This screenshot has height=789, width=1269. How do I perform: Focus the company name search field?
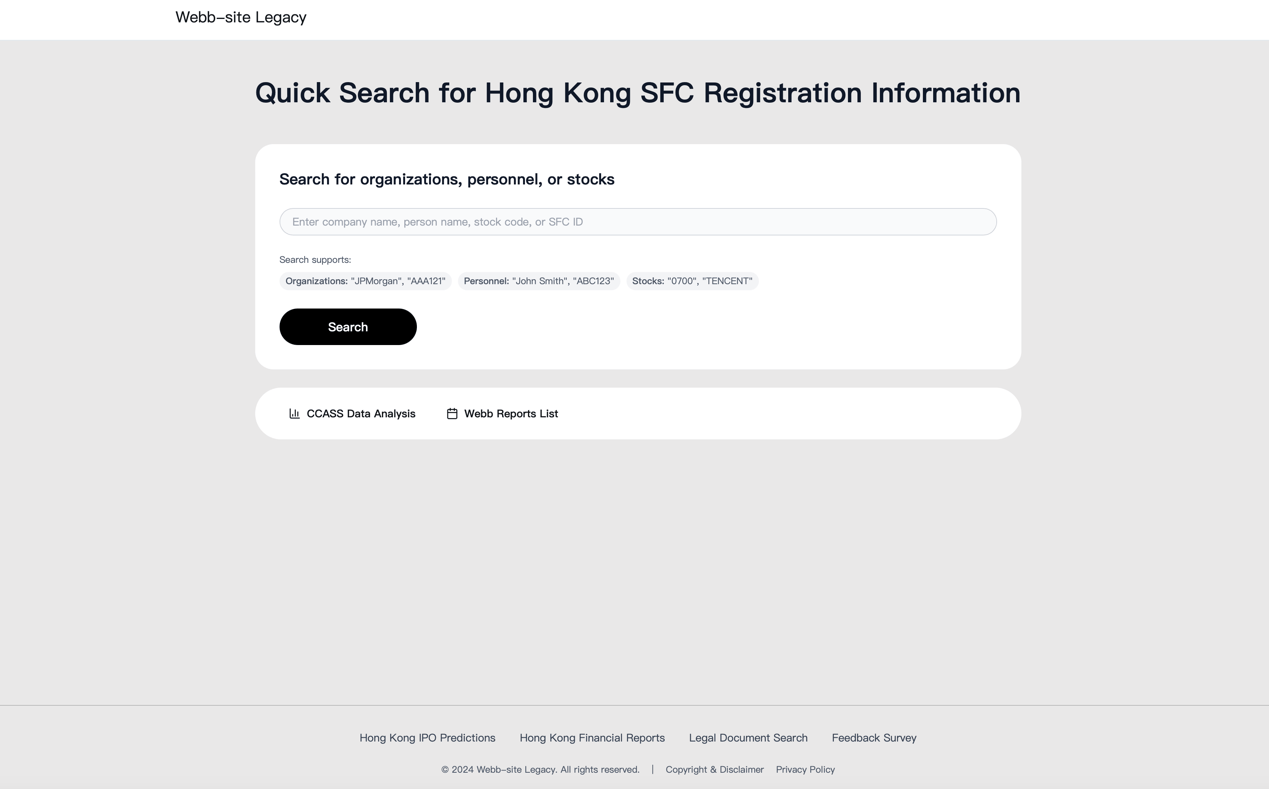click(637, 222)
